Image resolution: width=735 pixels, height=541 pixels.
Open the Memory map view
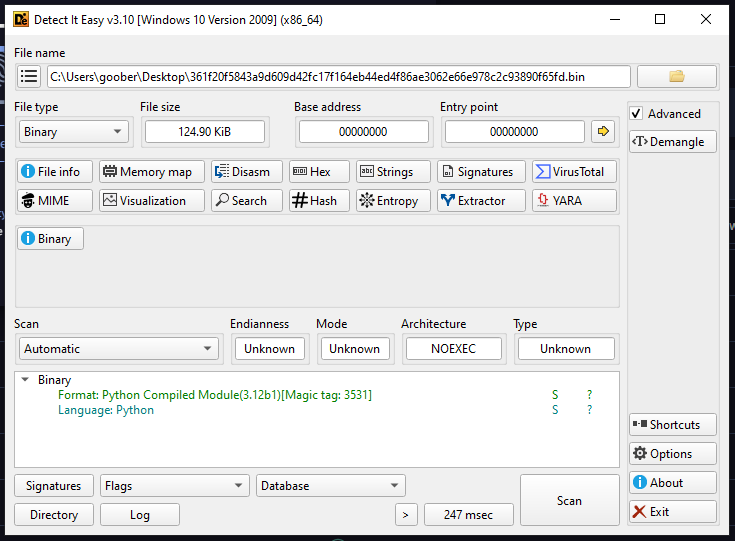coord(152,172)
